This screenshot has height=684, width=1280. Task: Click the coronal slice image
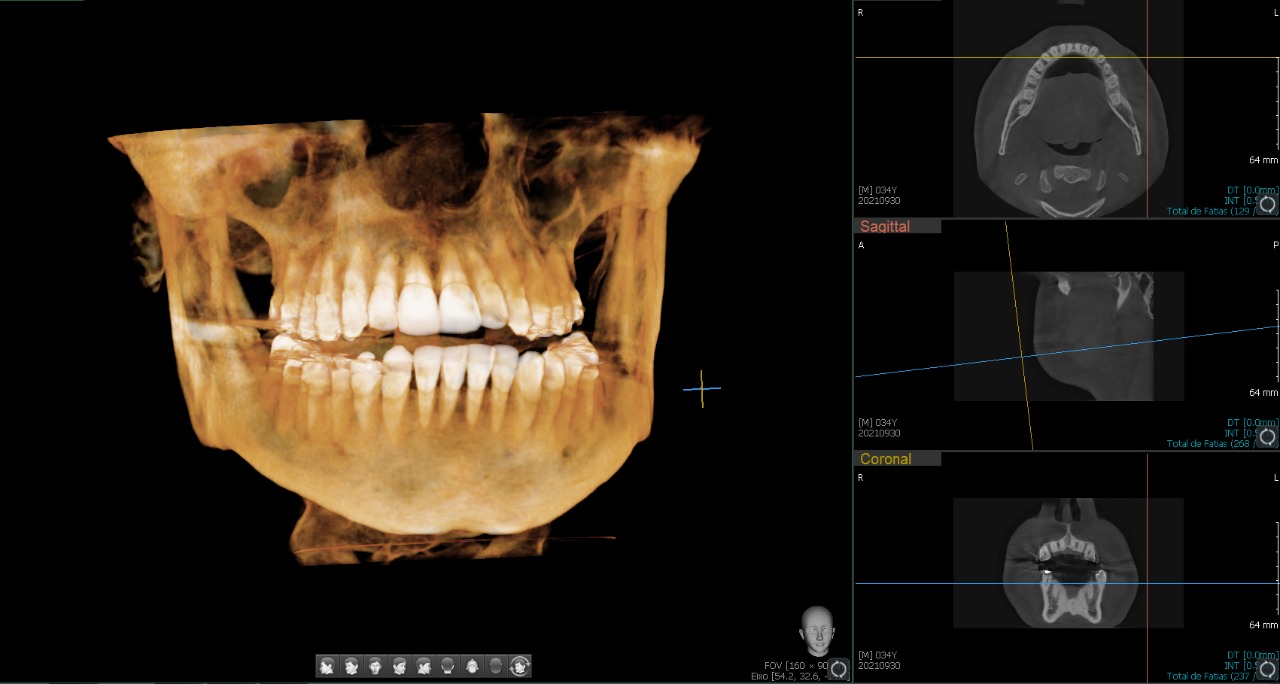pos(1067,565)
